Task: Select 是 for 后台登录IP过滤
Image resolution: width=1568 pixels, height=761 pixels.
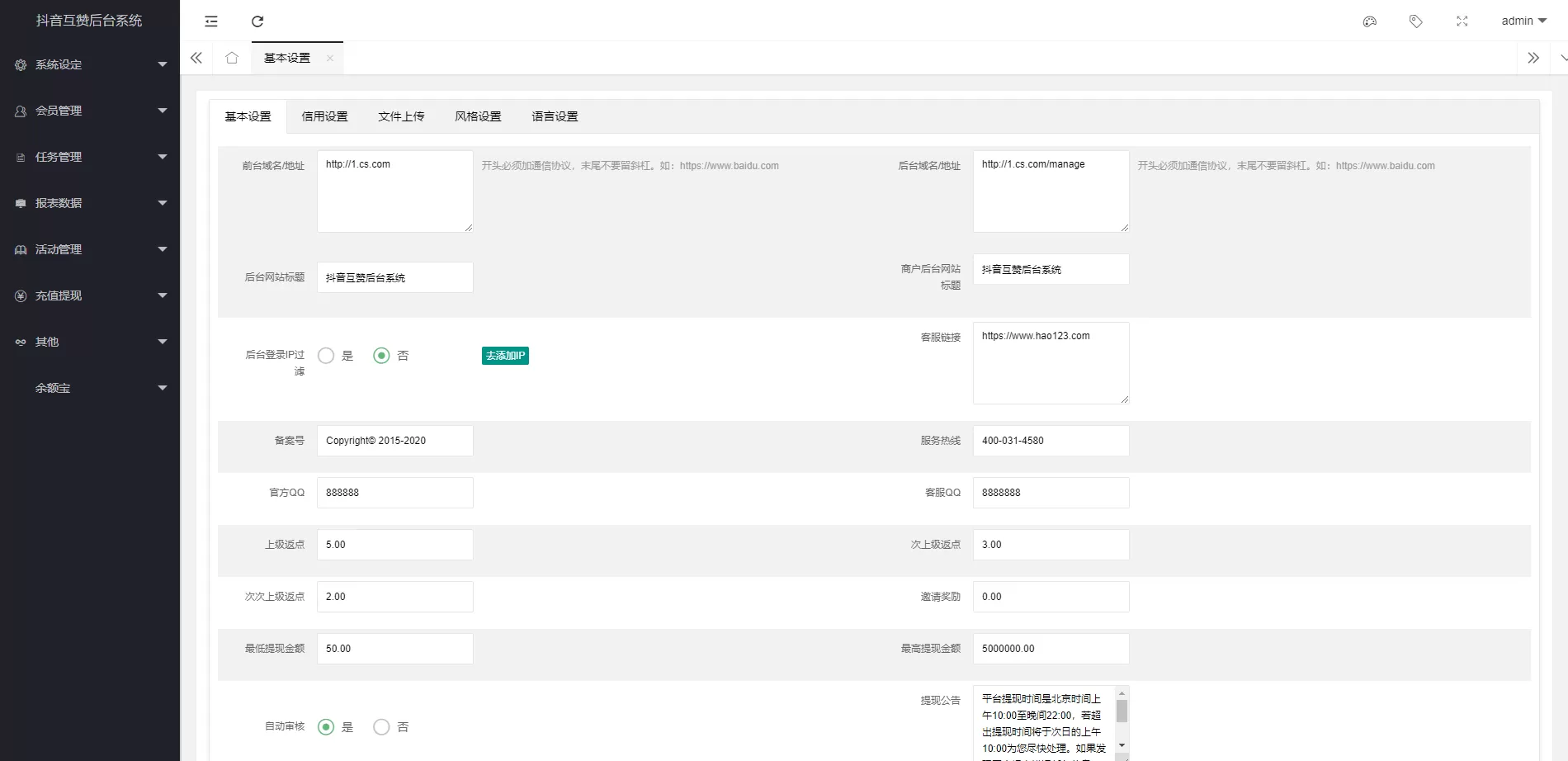Action: (326, 356)
